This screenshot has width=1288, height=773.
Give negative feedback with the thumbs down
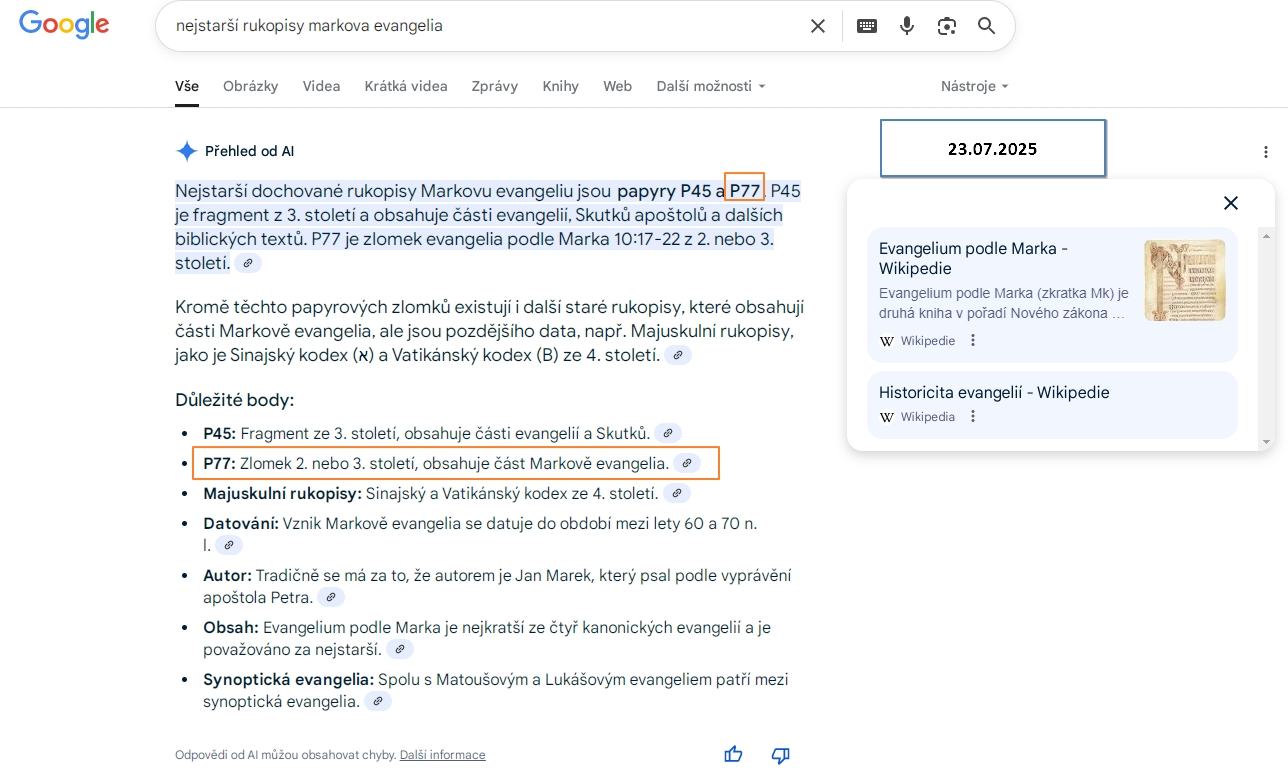[780, 754]
